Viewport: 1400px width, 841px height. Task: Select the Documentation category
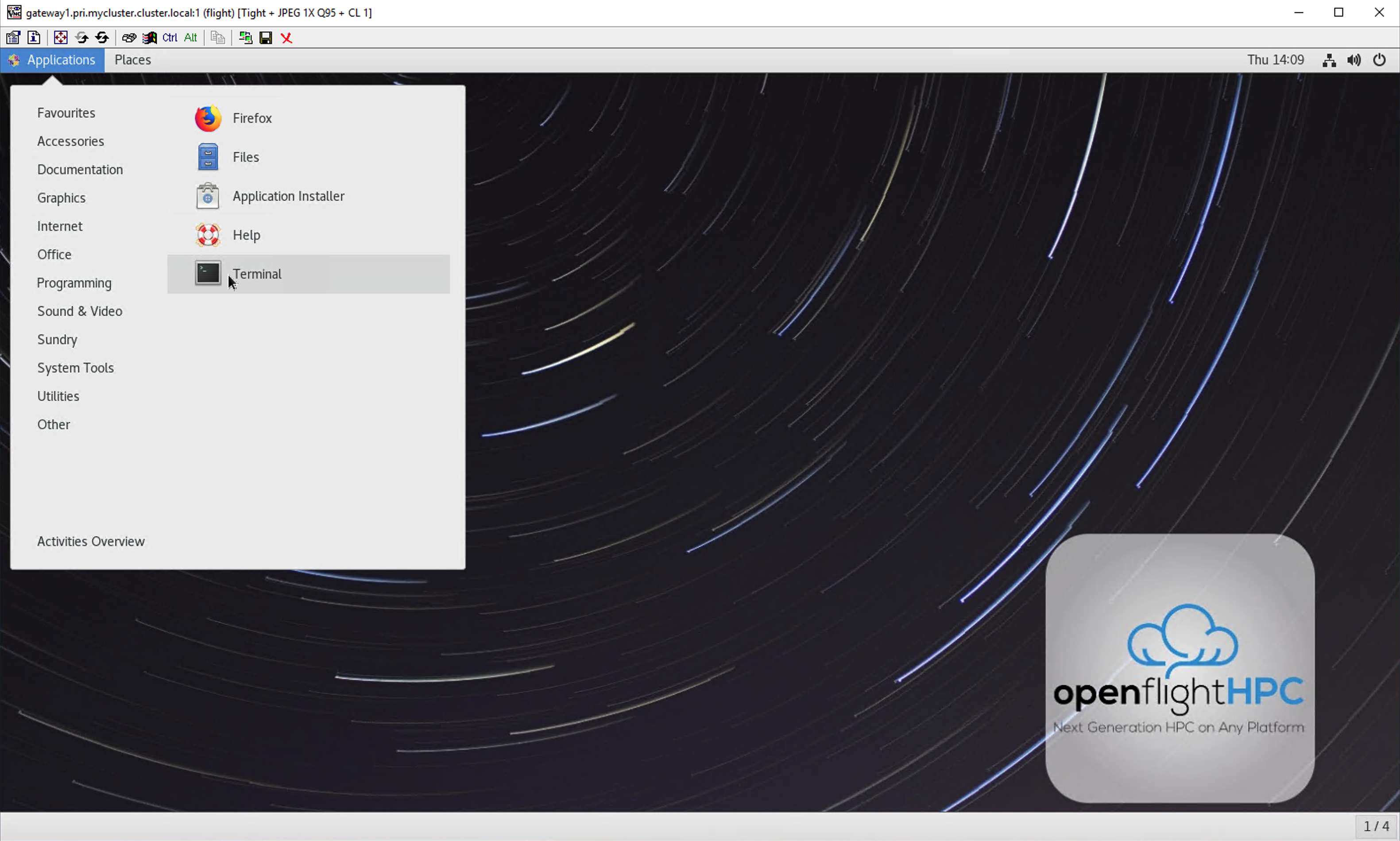[x=80, y=170]
